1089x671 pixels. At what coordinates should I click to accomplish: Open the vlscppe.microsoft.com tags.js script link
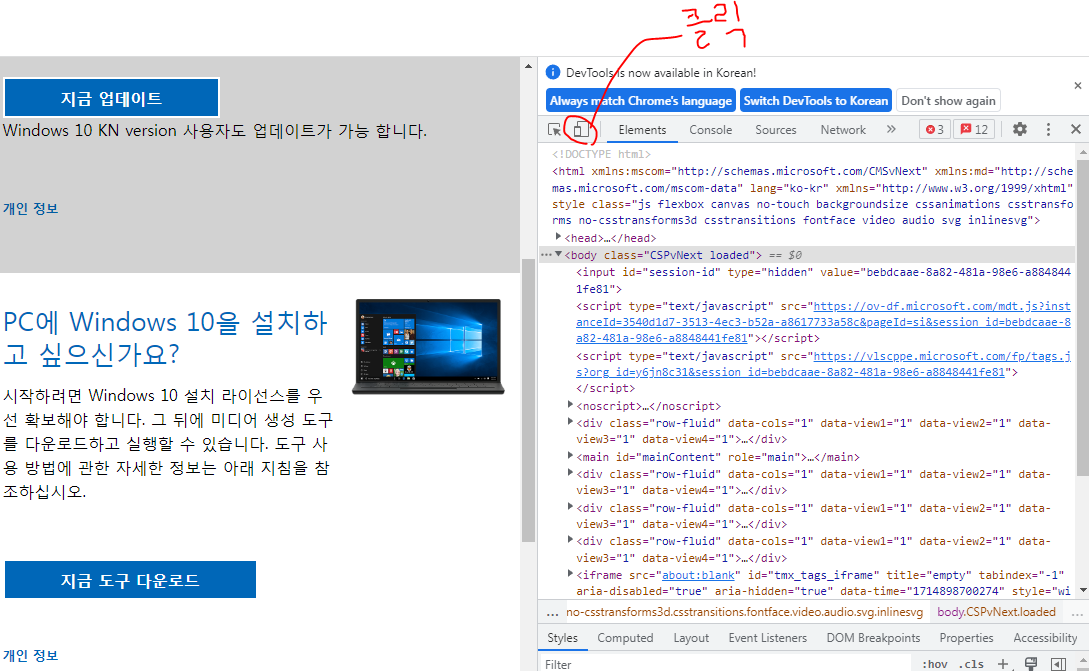[x=823, y=364]
